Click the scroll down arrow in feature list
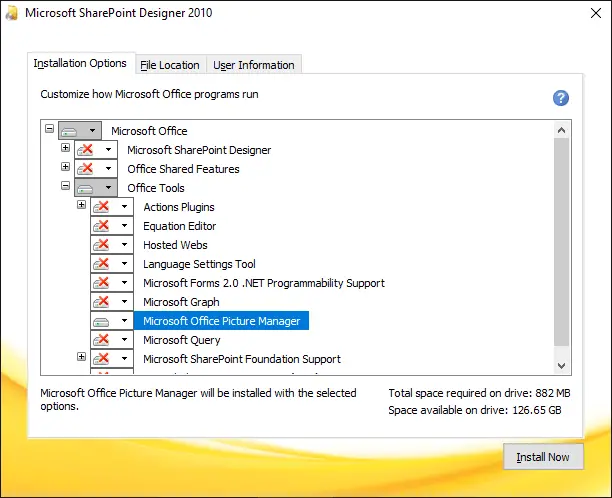612x498 pixels. 561,366
